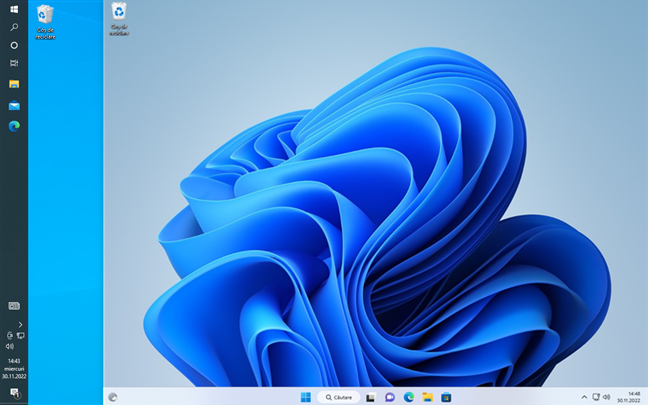Launch Microsoft Edge from the vertical taskbar
Viewport: 648px width, 405px height.
(x=14, y=126)
